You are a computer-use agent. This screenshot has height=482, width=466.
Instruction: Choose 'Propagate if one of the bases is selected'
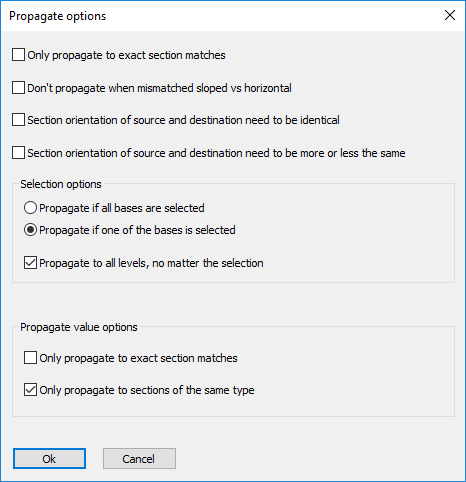tap(30, 230)
